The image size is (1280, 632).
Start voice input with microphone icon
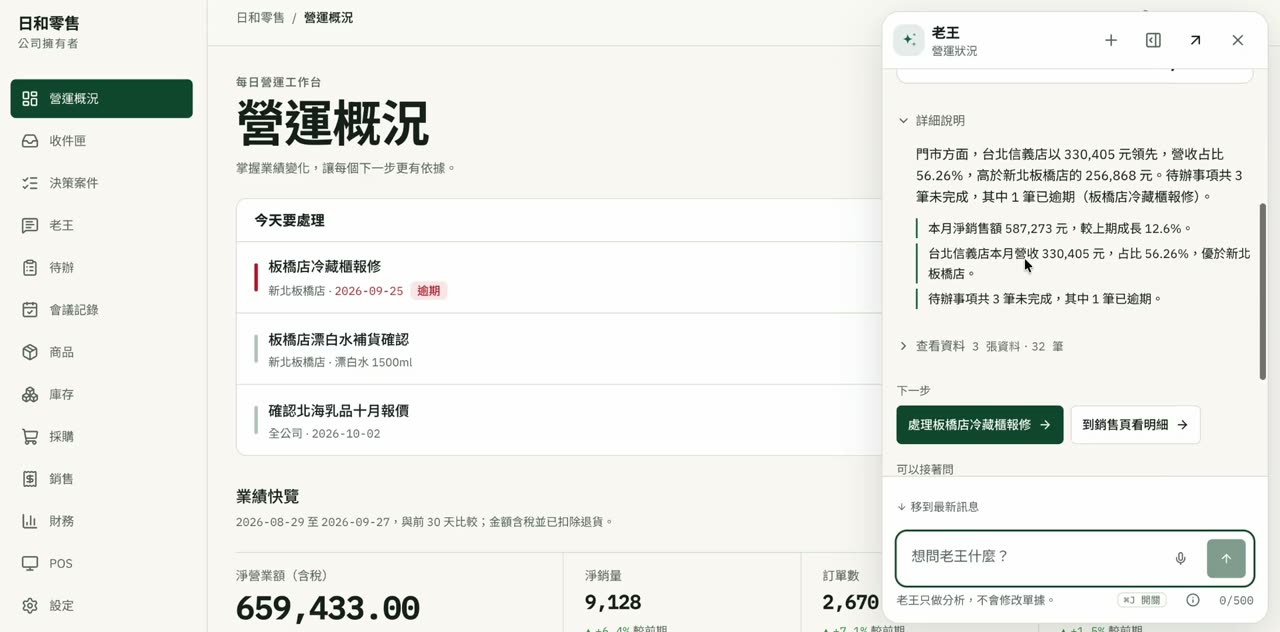[1180, 559]
